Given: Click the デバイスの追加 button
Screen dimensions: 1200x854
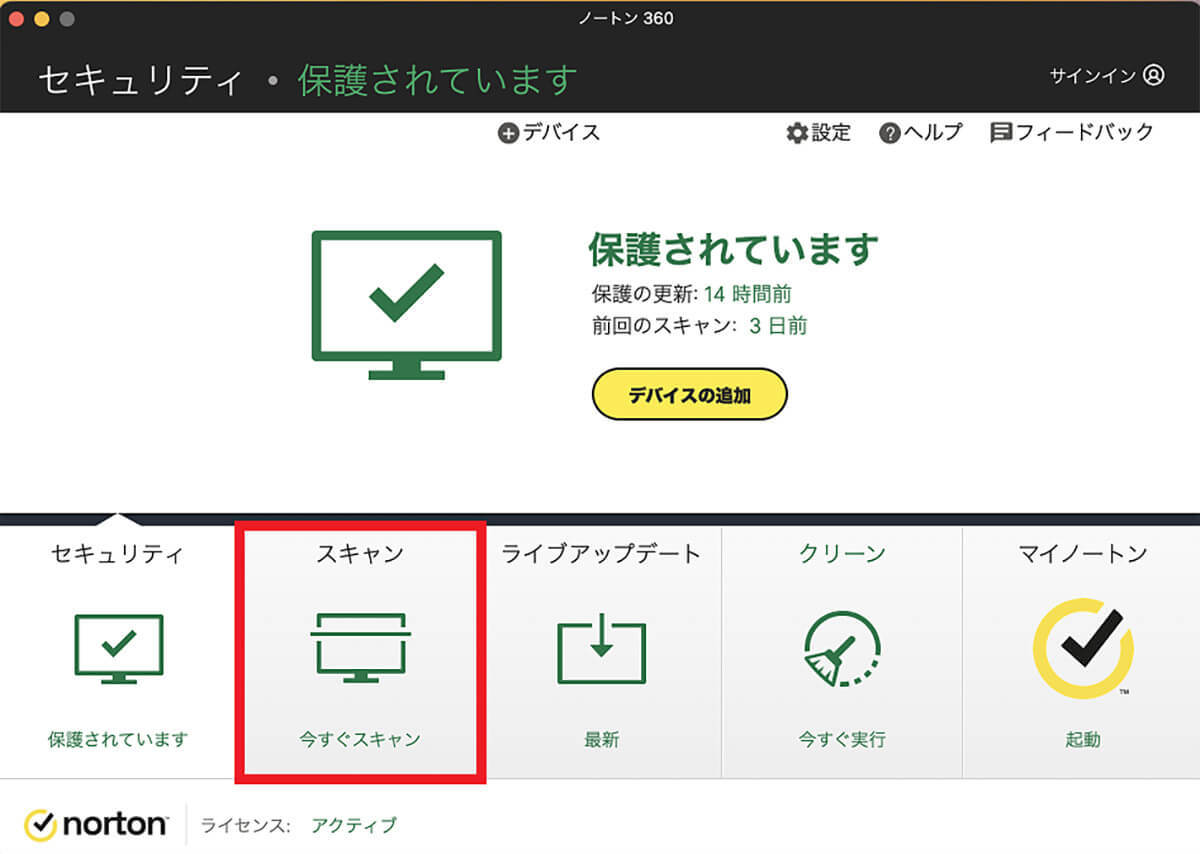Looking at the screenshot, I should click(x=690, y=395).
